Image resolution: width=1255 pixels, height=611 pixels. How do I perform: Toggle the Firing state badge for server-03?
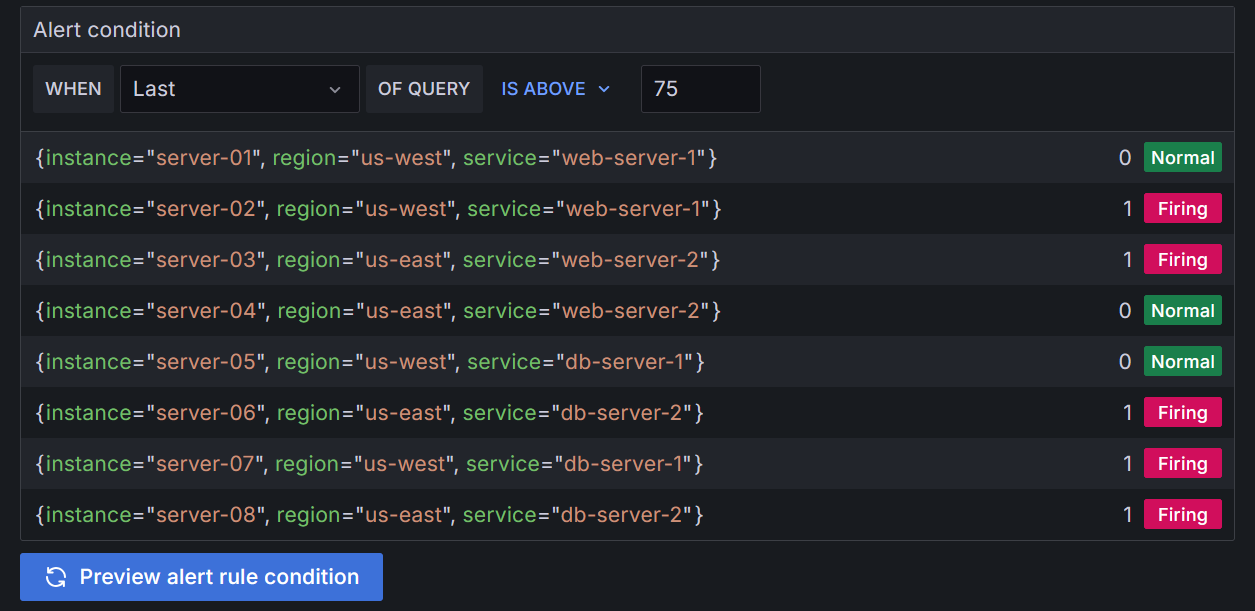tap(1182, 259)
